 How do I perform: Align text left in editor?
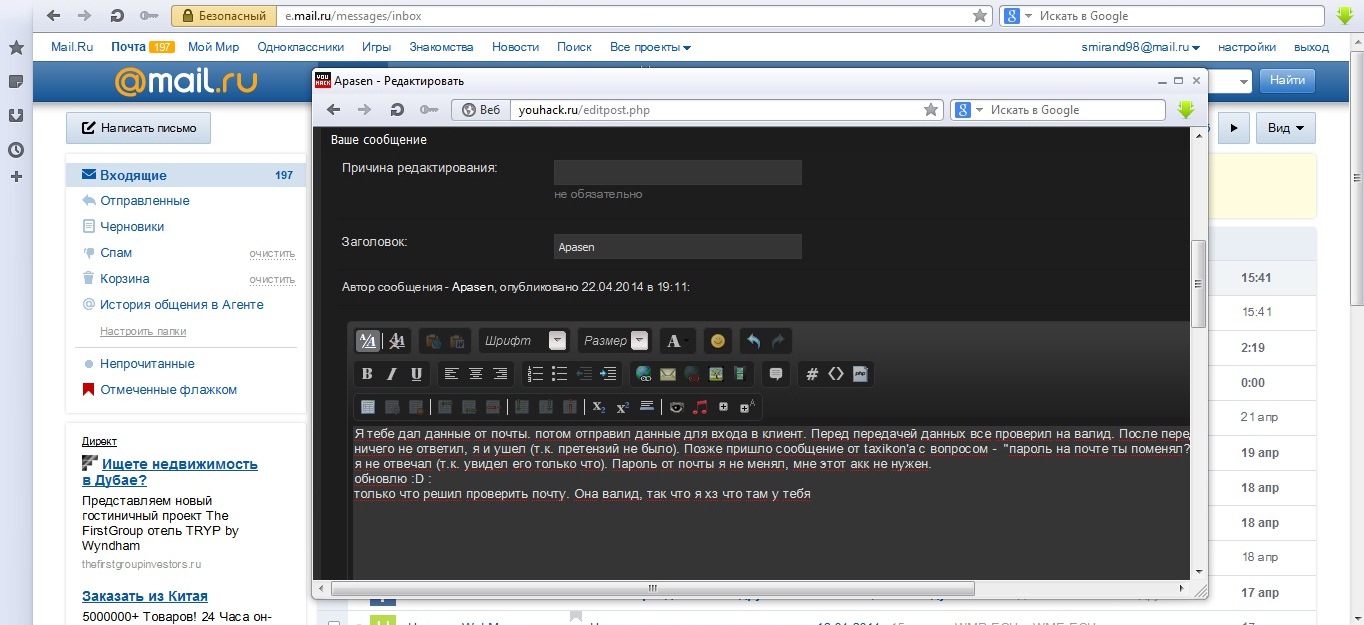[451, 374]
